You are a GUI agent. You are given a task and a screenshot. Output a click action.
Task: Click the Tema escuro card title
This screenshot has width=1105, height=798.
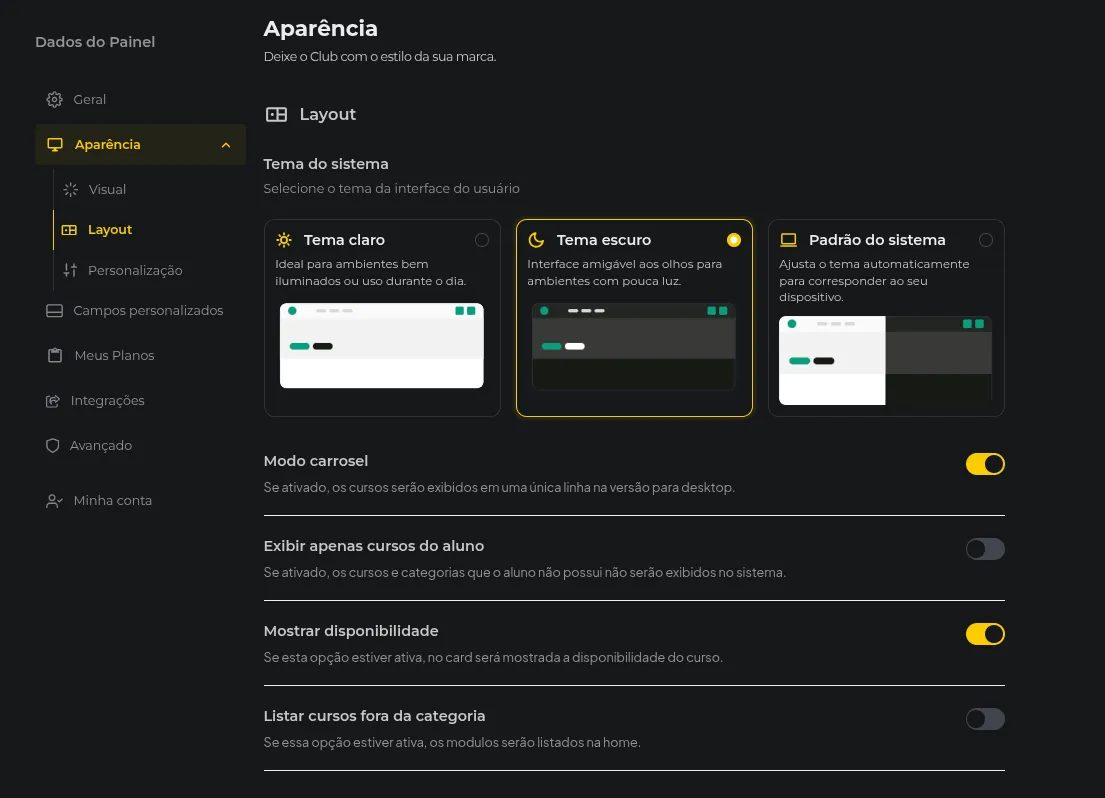[604, 240]
